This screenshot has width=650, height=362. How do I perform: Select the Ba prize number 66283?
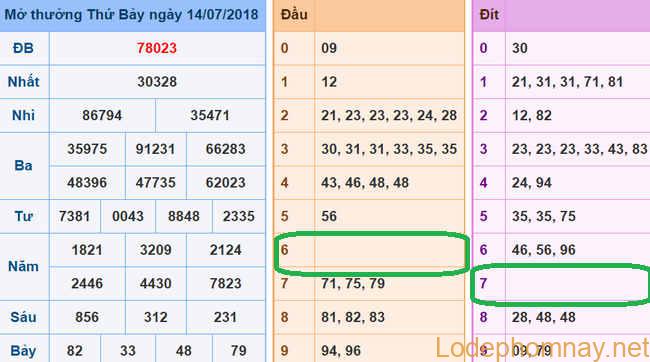[226, 149]
